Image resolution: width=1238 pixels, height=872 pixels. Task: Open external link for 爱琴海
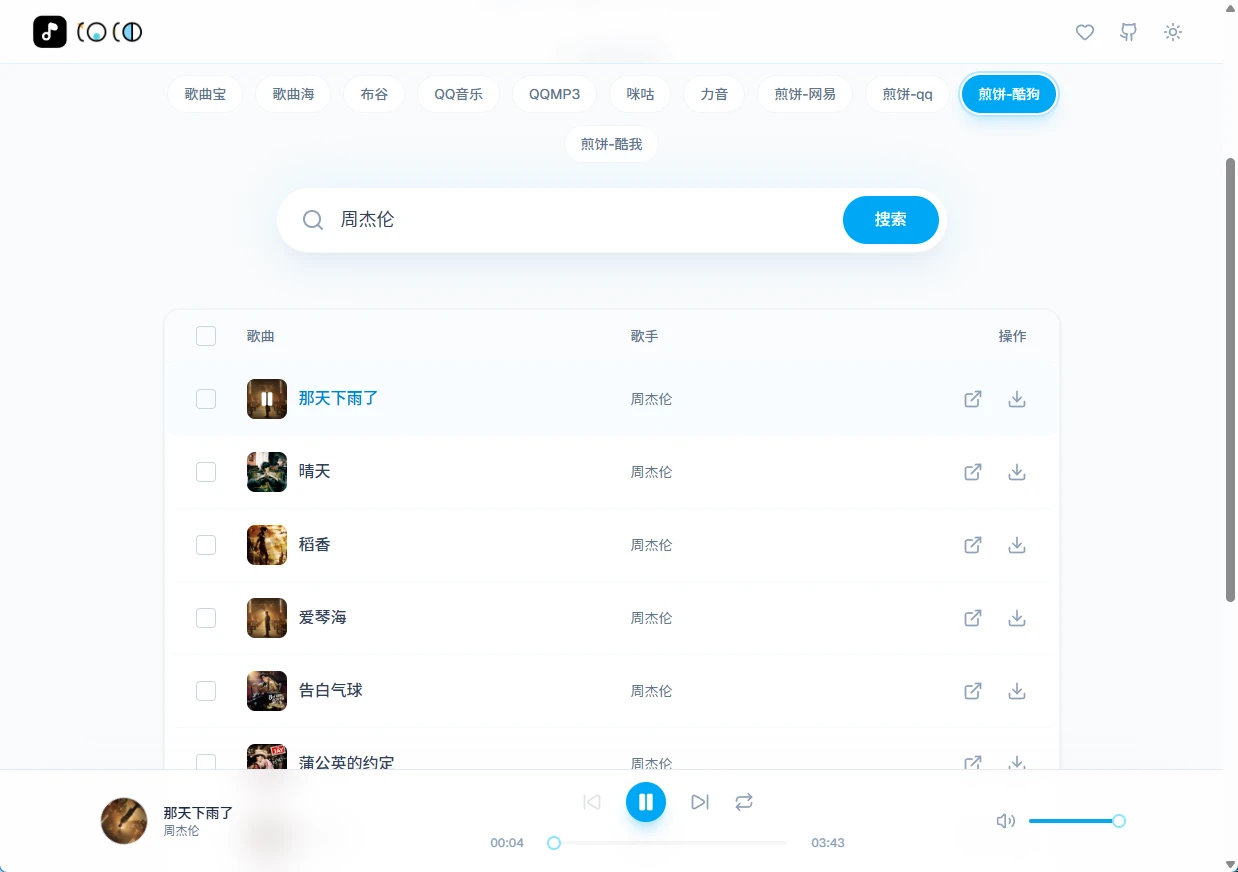[x=973, y=618]
